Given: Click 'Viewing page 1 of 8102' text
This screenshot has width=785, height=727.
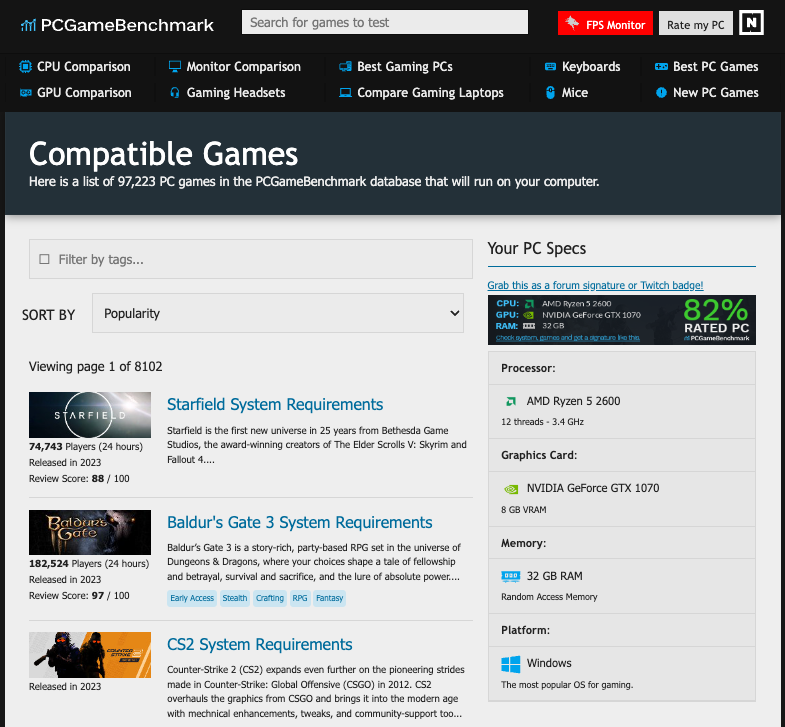Looking at the screenshot, I should click(96, 367).
